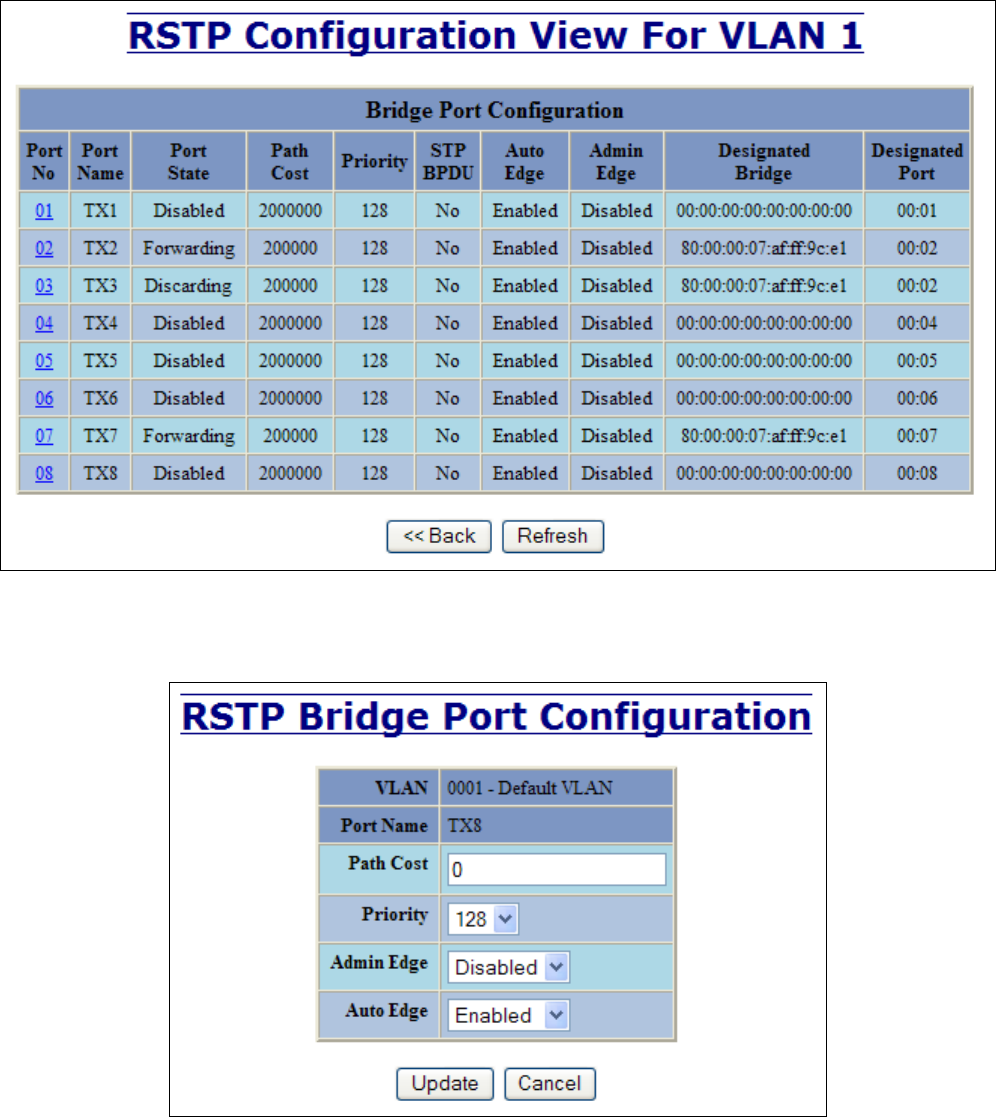
Task: Select TX6 priority 128 cell
Action: (x=374, y=398)
